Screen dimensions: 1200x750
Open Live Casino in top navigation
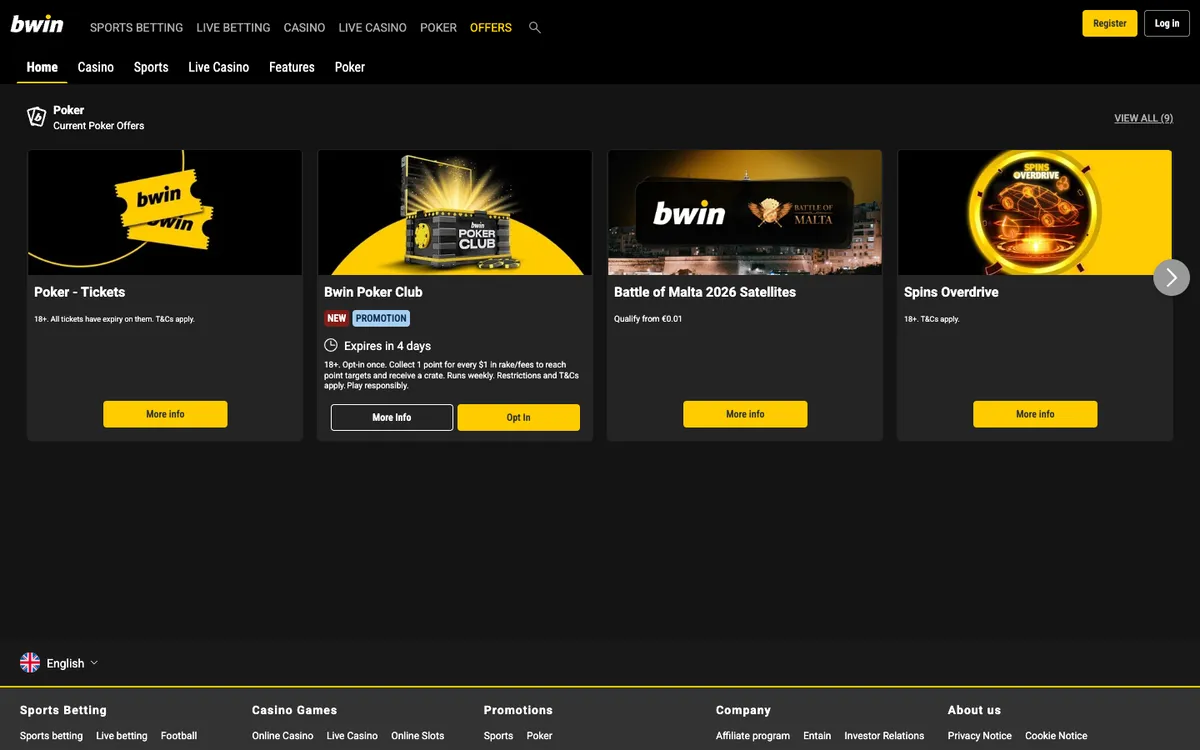pyautogui.click(x=372, y=28)
